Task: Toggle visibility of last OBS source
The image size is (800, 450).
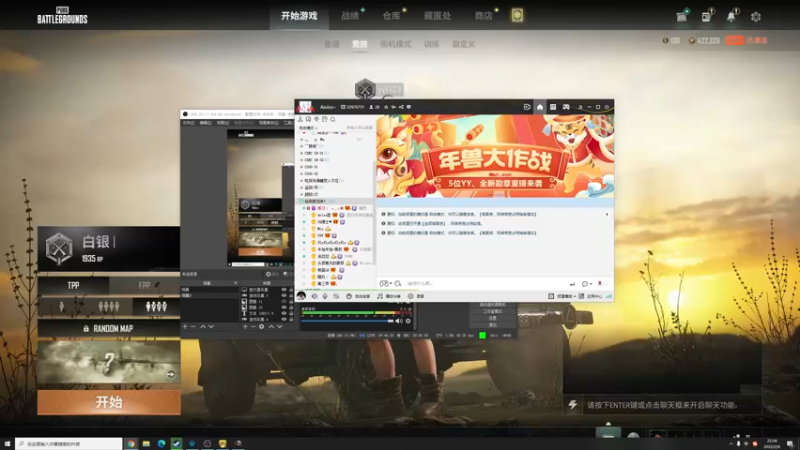Action: pyautogui.click(x=284, y=319)
